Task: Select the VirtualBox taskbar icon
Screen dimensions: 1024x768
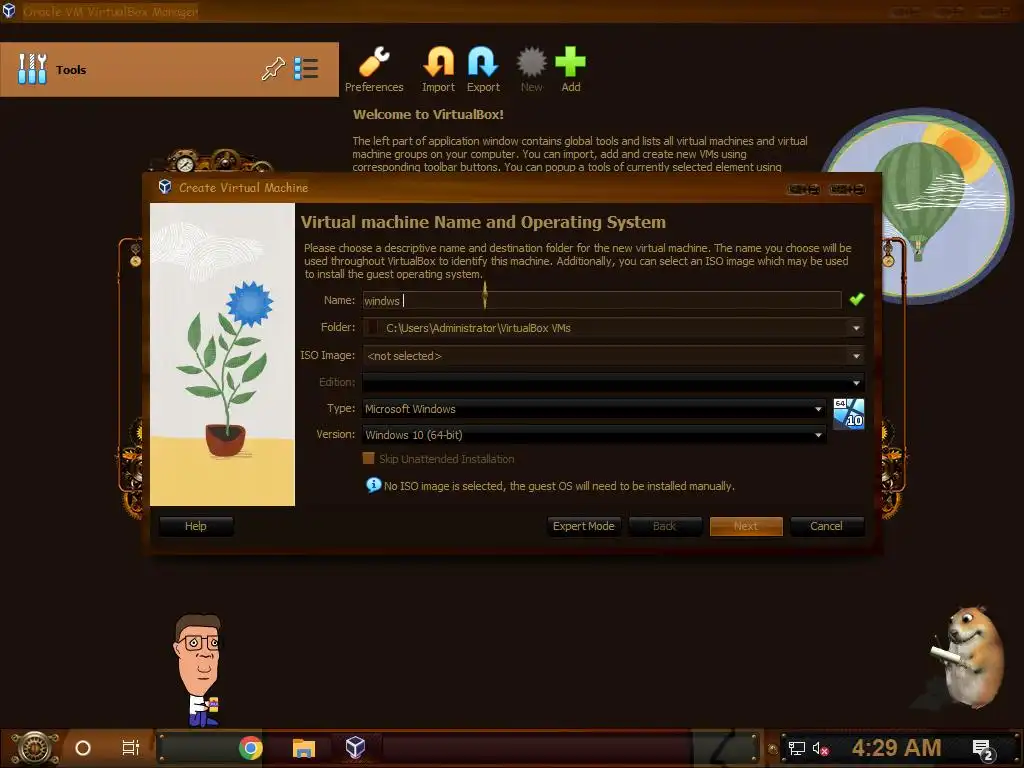Action: 355,748
